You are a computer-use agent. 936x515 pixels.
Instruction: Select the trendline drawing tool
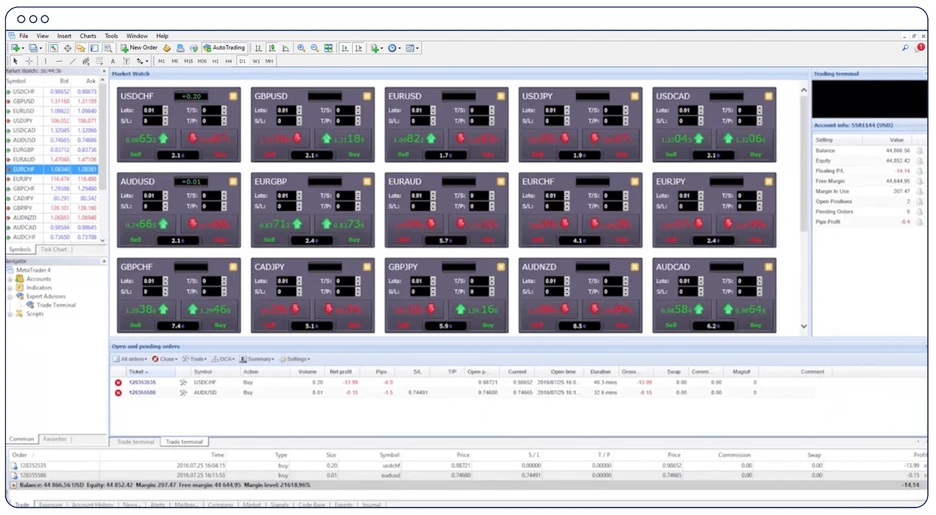coord(73,61)
